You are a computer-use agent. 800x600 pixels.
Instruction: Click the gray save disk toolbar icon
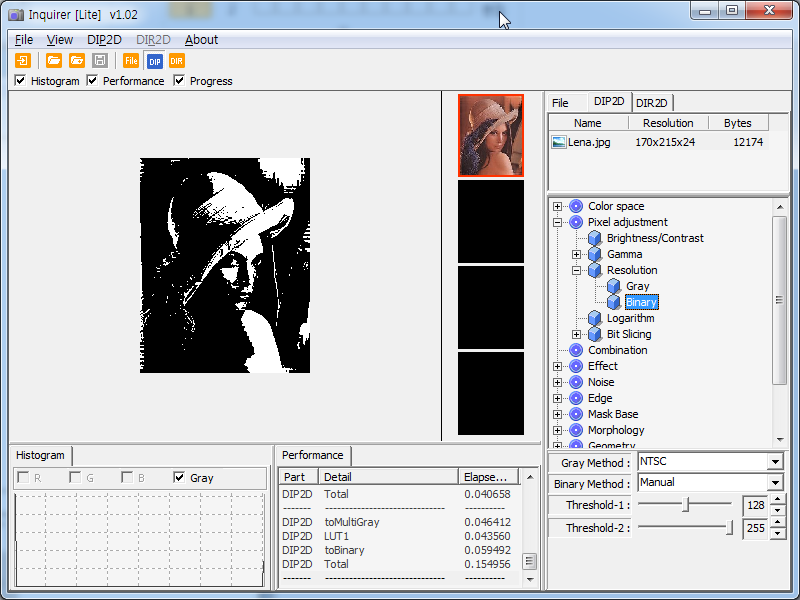coord(100,61)
